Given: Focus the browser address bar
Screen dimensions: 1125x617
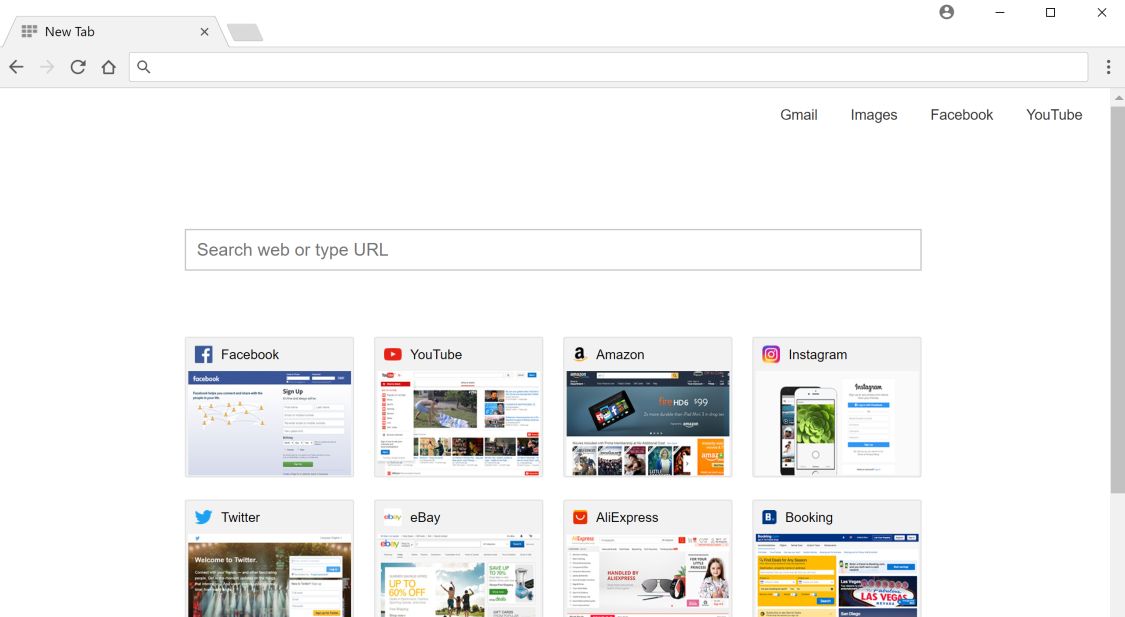Looking at the screenshot, I should (608, 67).
